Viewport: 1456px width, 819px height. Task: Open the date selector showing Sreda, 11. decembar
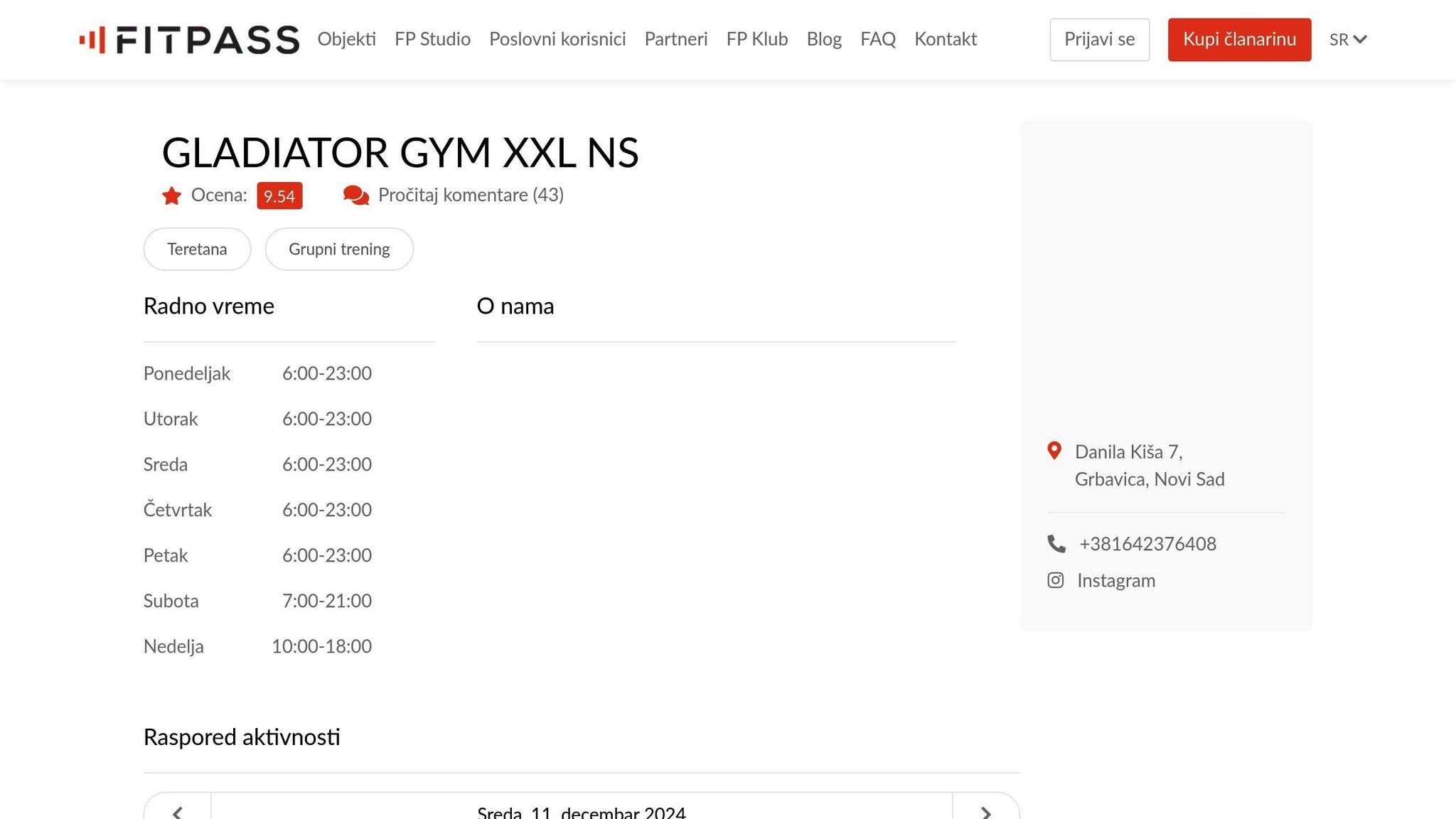pos(582,812)
